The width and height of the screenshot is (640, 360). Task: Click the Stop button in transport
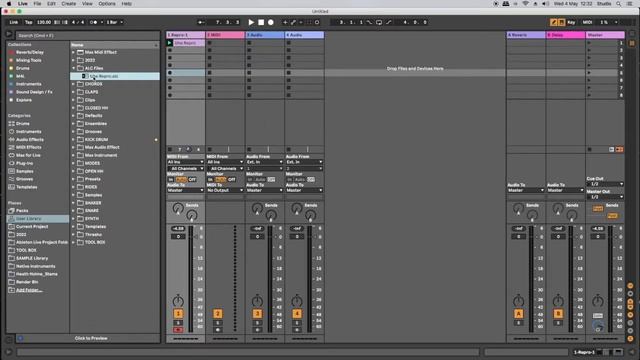[x=261, y=22]
